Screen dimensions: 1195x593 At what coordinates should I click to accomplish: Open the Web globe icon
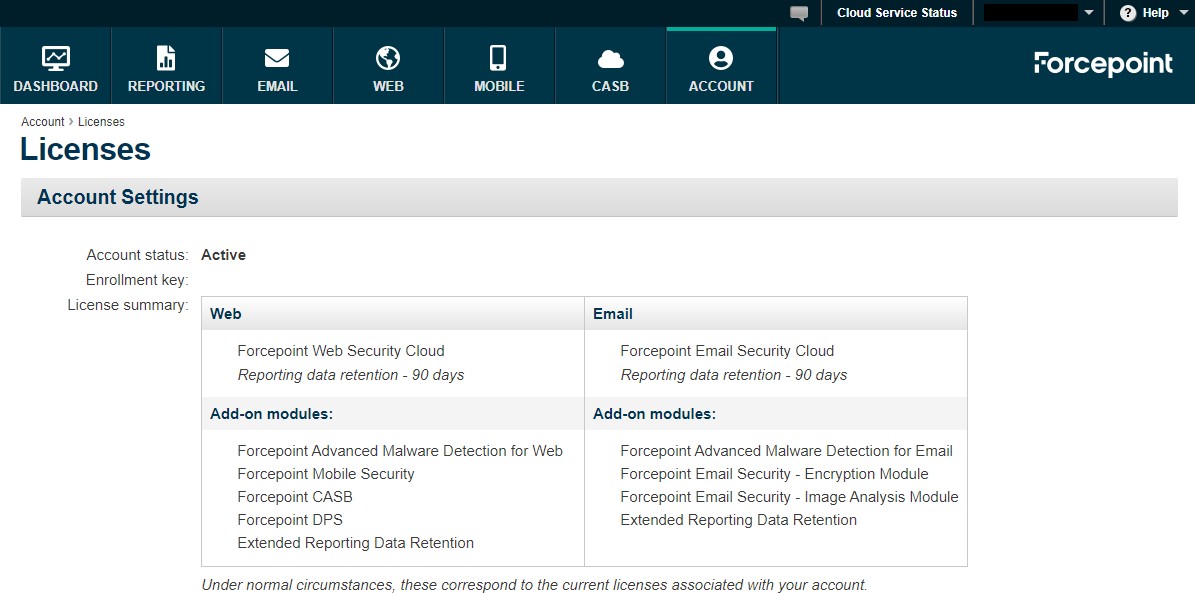(x=388, y=58)
